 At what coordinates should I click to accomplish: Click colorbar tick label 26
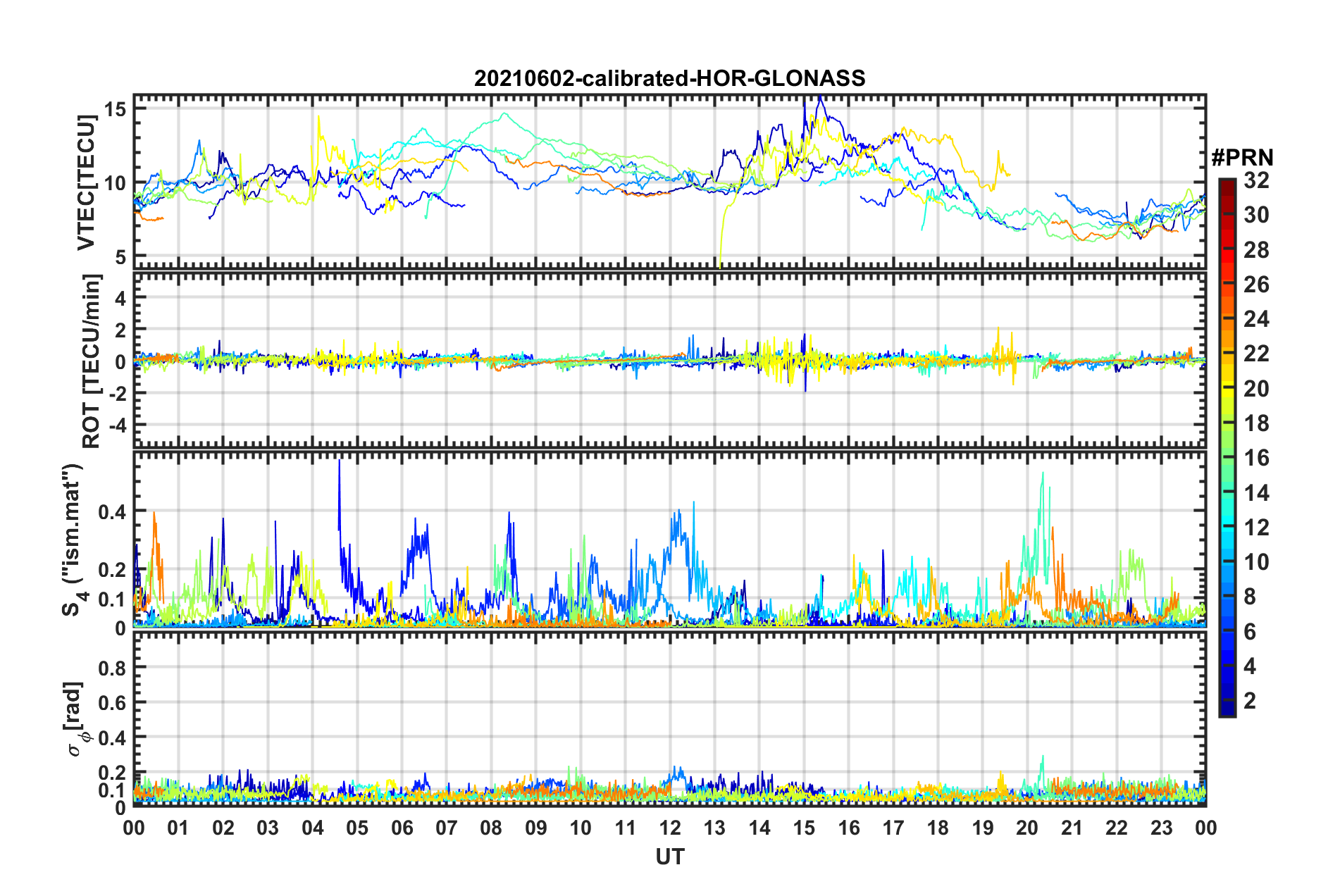(1257, 285)
